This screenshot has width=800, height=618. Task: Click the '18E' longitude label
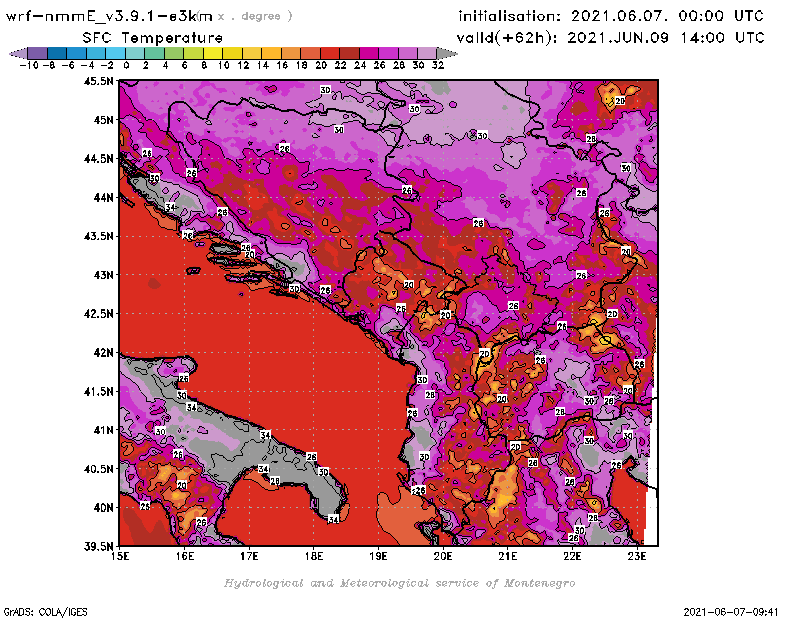coord(314,556)
